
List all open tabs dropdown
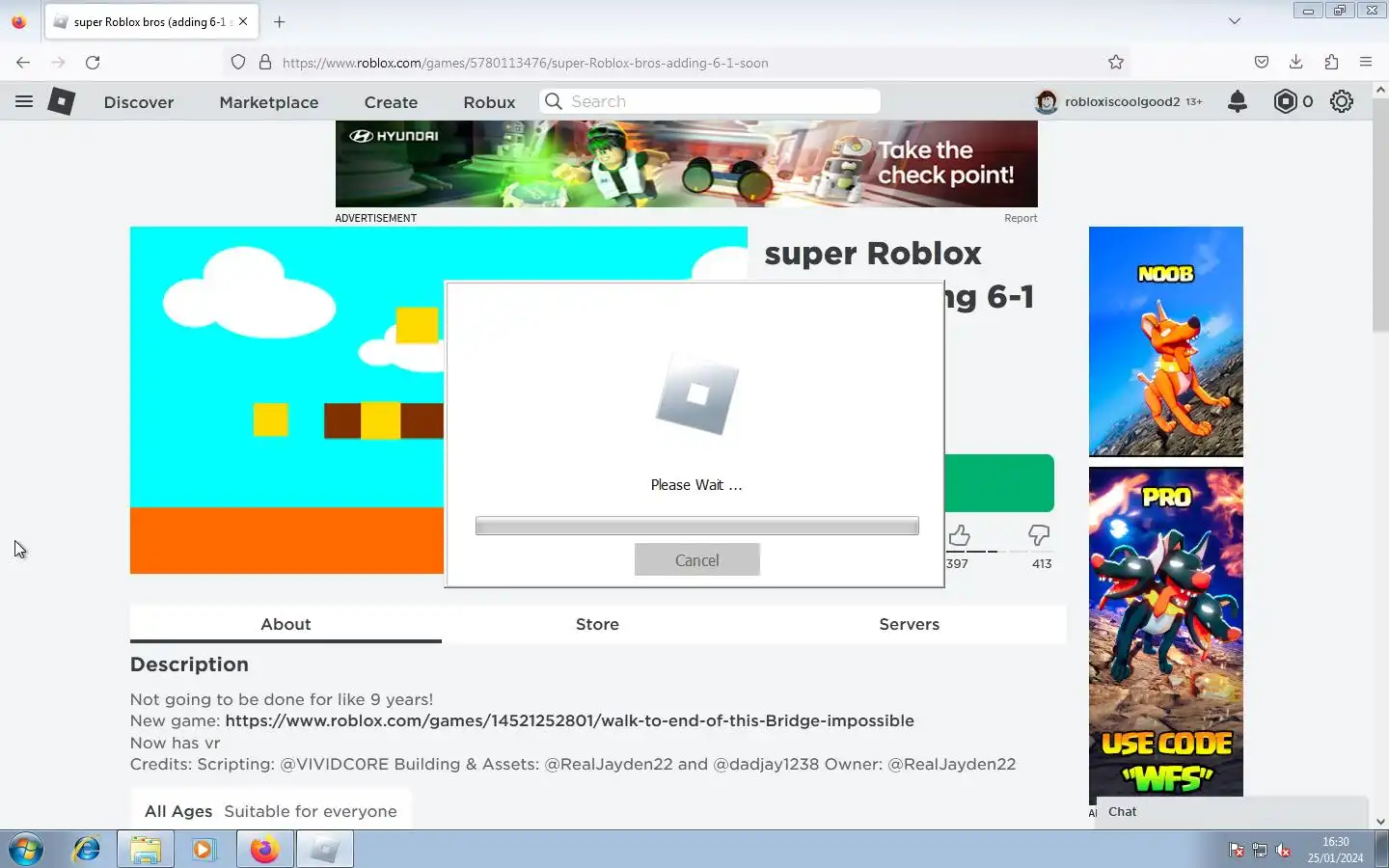[x=1235, y=21]
